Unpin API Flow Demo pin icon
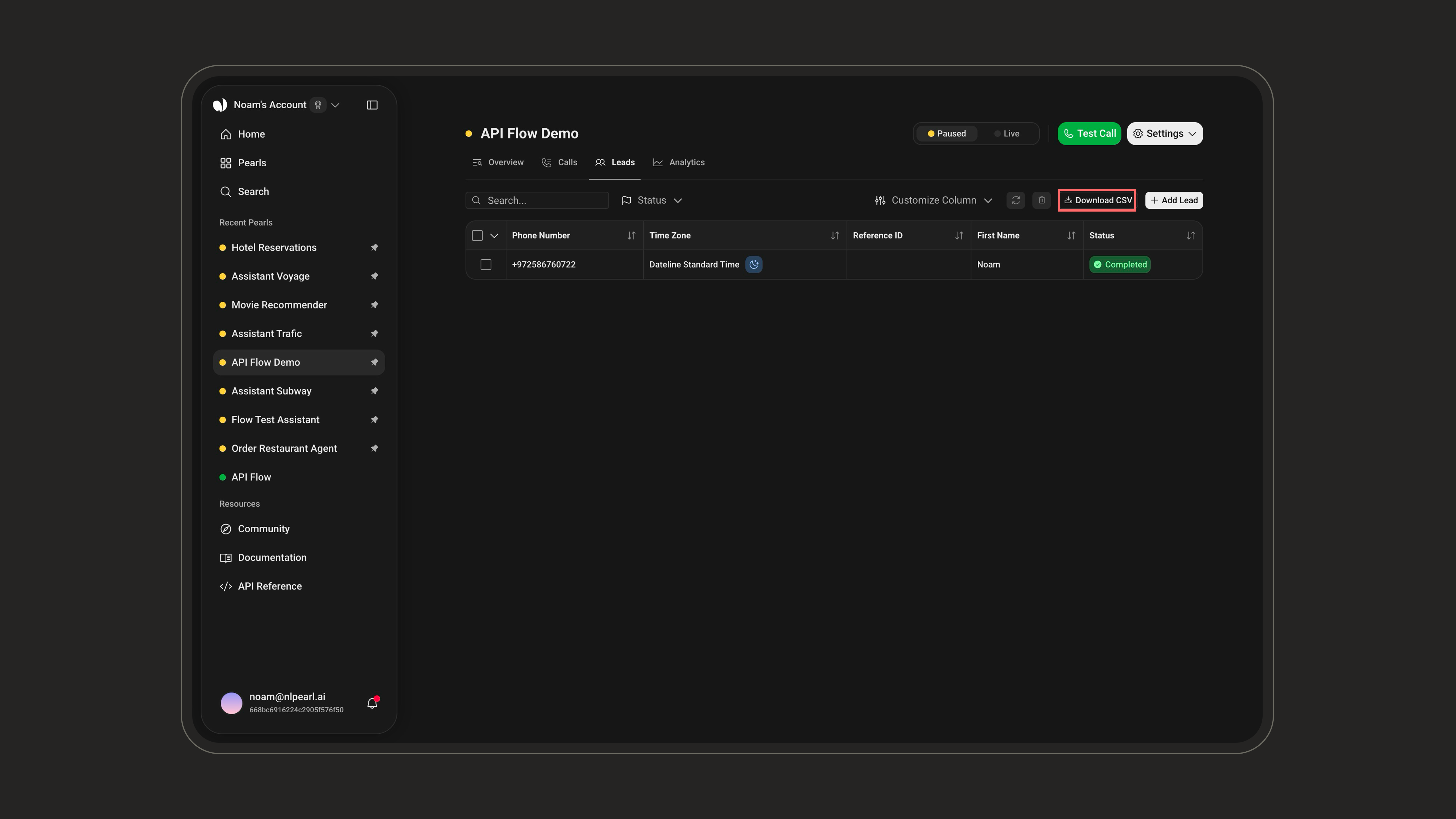This screenshot has width=1456, height=819. (374, 362)
